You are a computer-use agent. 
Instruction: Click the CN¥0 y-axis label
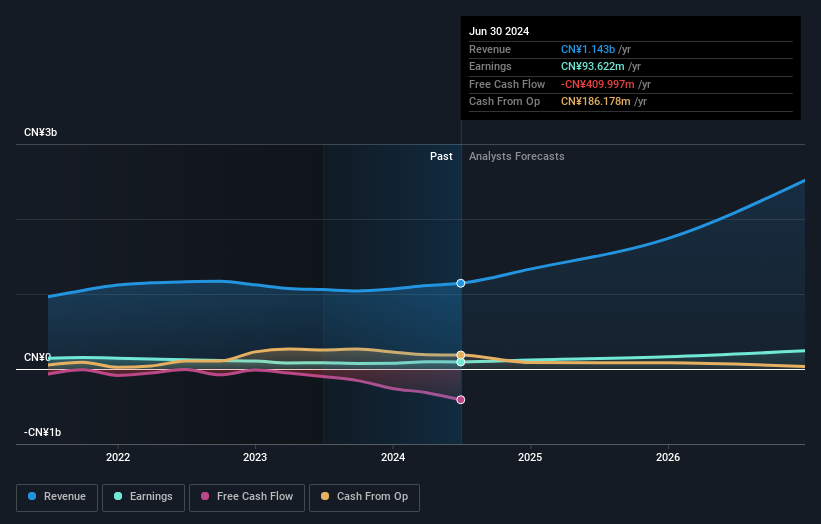(x=37, y=358)
